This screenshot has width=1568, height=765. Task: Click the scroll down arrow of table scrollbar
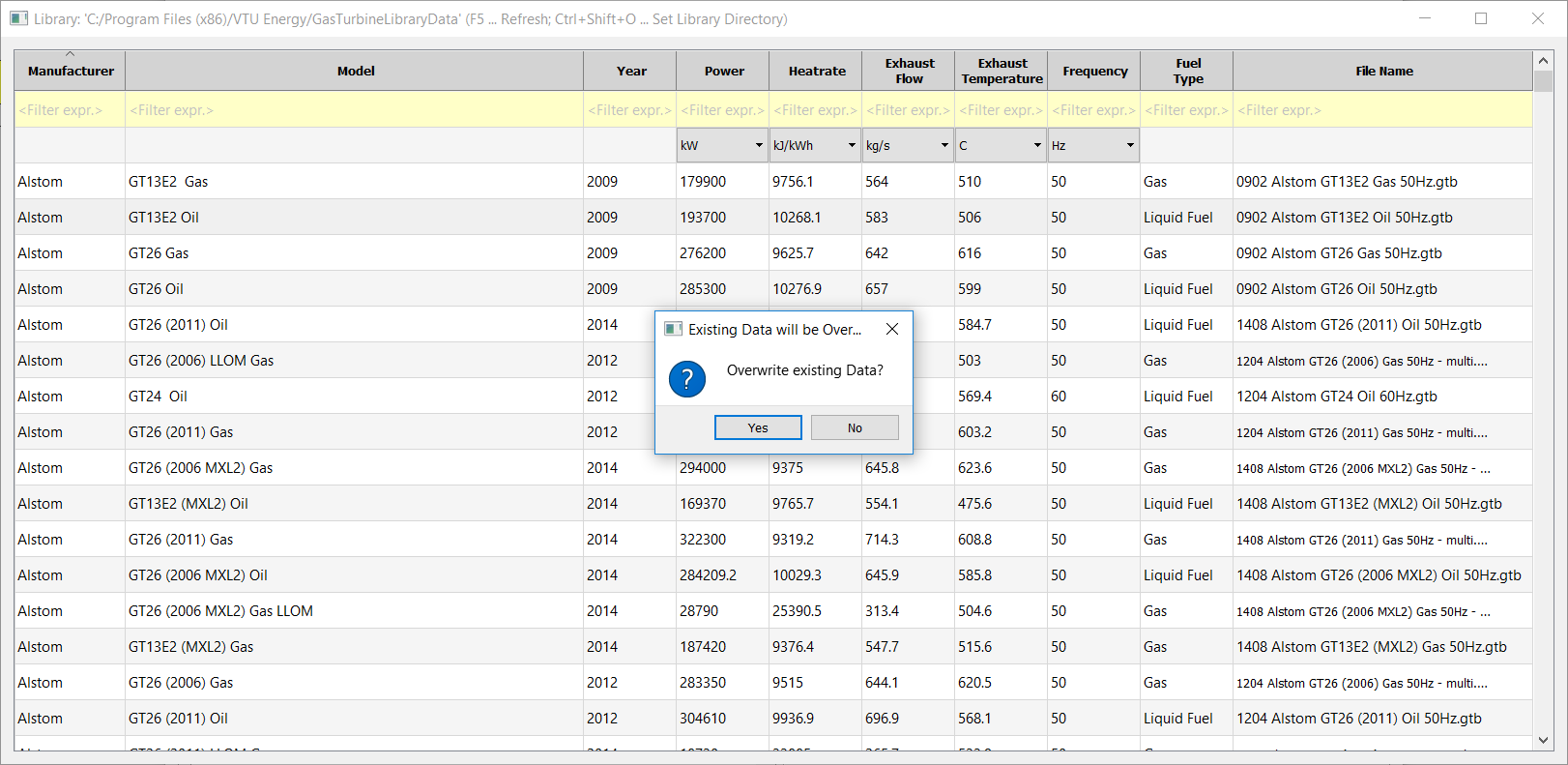click(x=1543, y=741)
